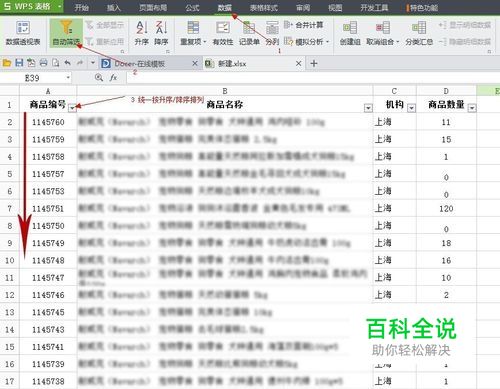Close the Docer-在线模板 tab
This screenshot has width=500, height=389.
tap(195, 63)
